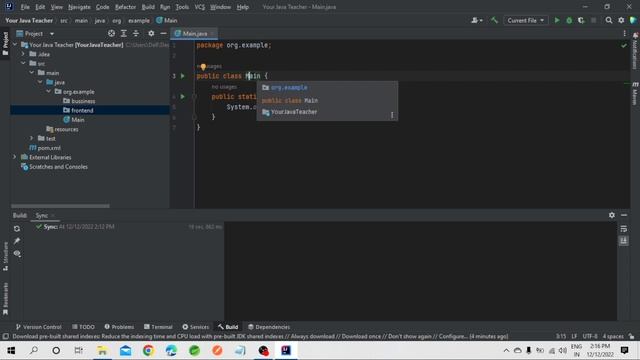
Task: Click the lightbulb intention icon in editor
Action: (x=203, y=67)
